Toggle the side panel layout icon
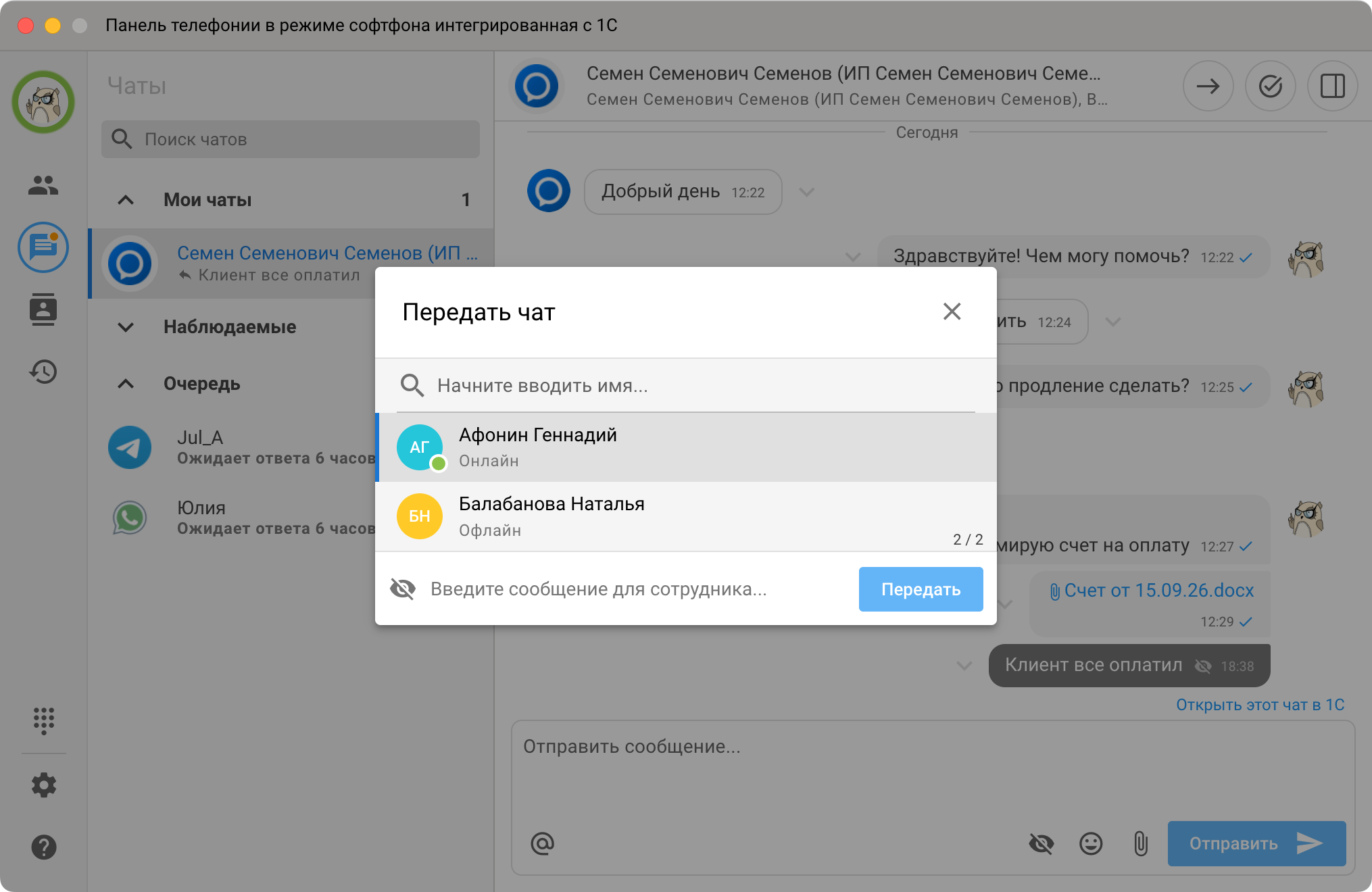Image resolution: width=1372 pixels, height=892 pixels. click(x=1332, y=86)
